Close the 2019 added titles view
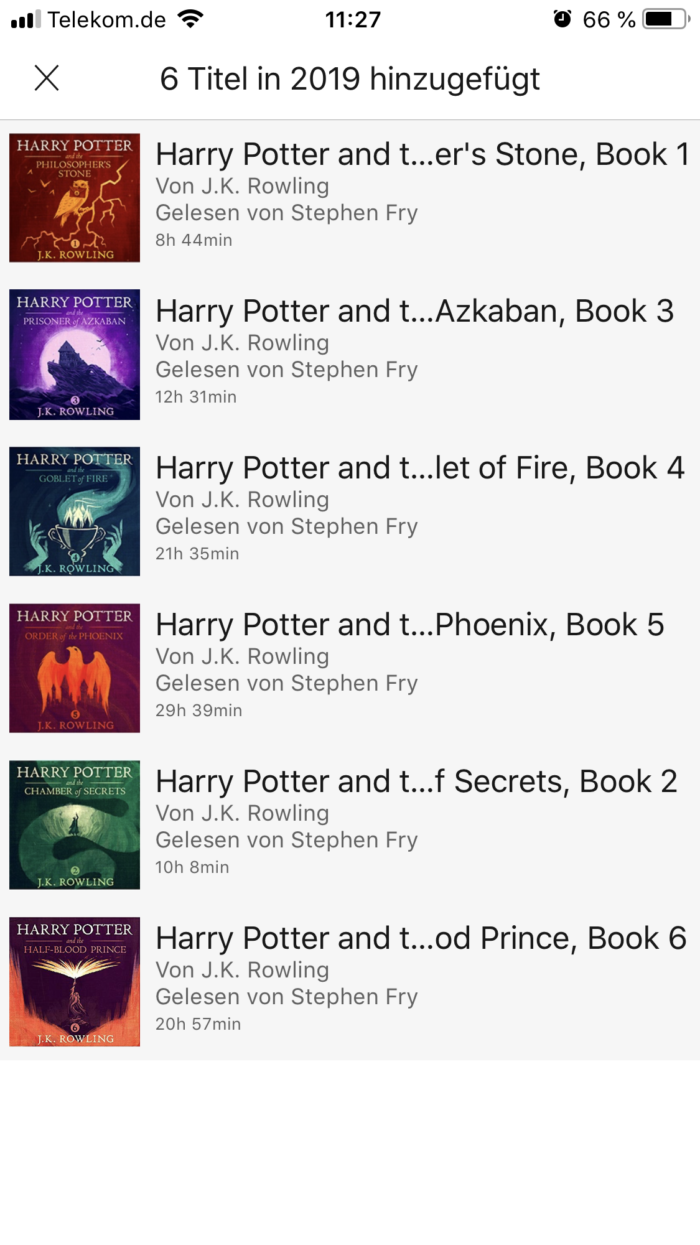Screen dimensions: 700x1245 (47, 78)
